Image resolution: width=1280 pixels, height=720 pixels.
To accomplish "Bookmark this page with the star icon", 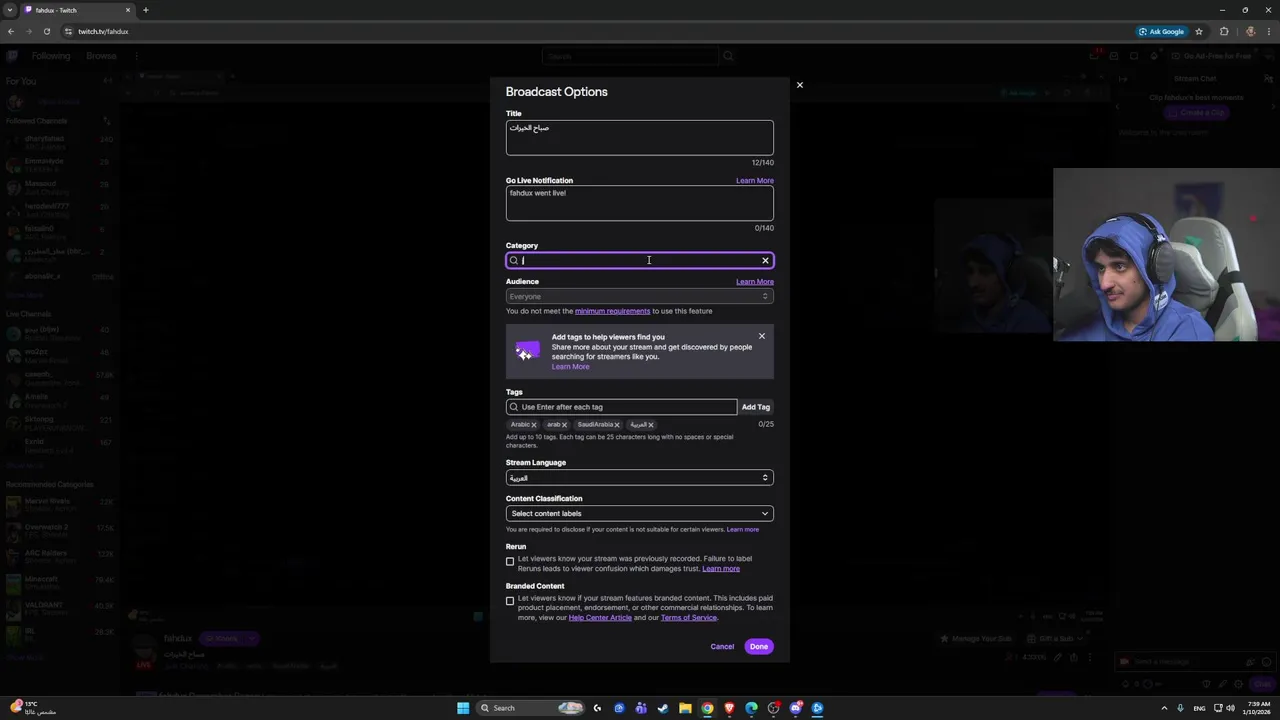I will pos(1199,31).
